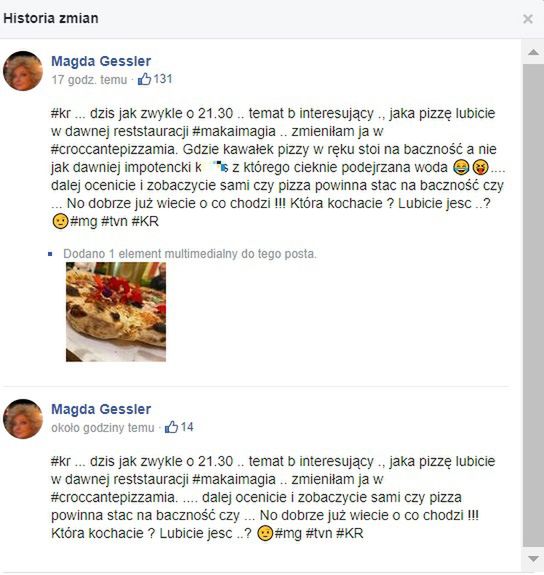Click the vertical scrollbar thumb

tap(533, 306)
